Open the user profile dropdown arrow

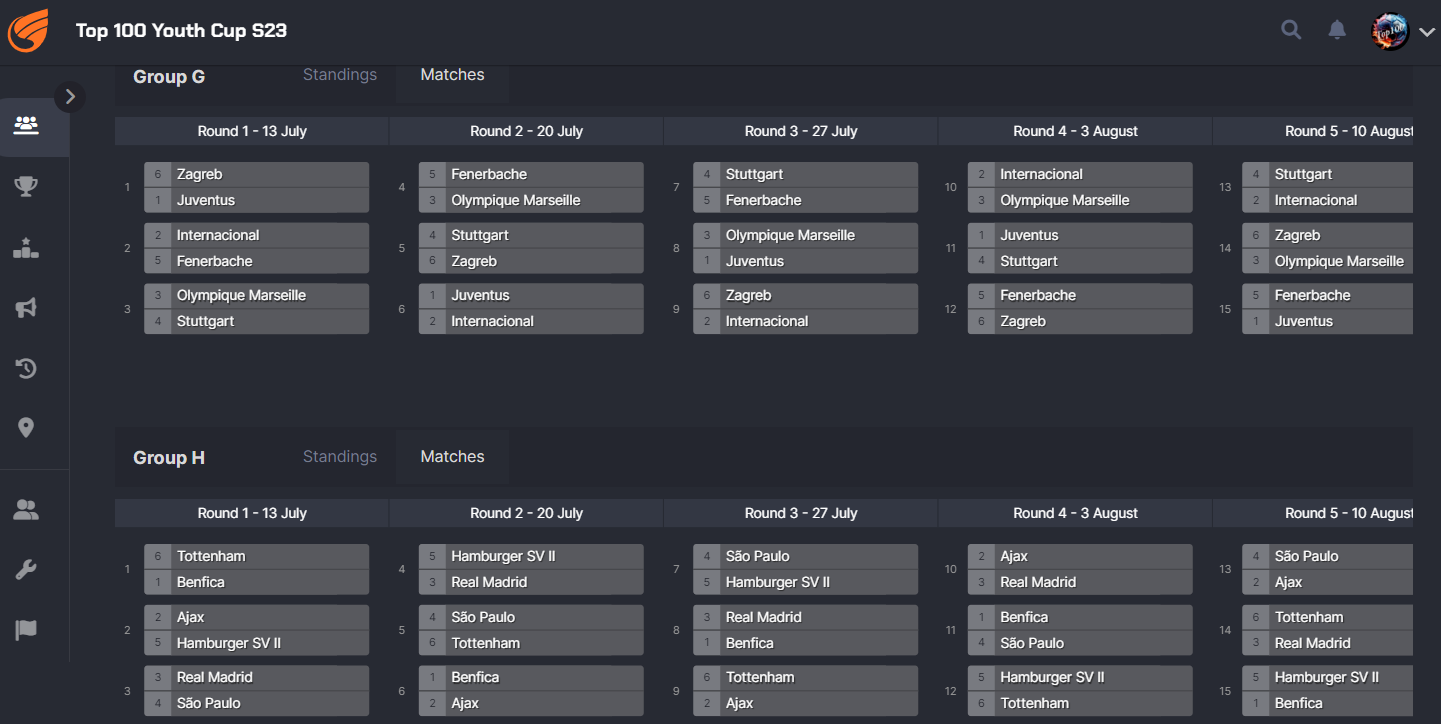(1427, 32)
